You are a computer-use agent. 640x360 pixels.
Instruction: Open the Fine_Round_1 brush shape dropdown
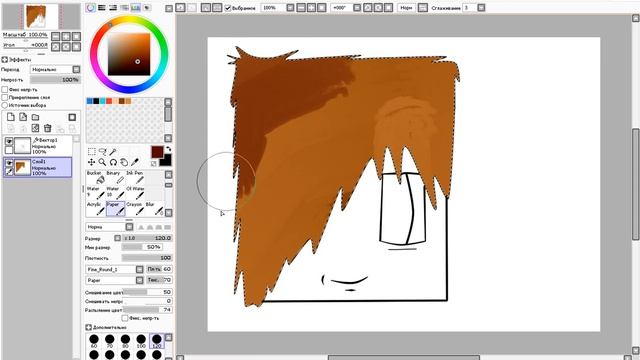click(x=139, y=269)
